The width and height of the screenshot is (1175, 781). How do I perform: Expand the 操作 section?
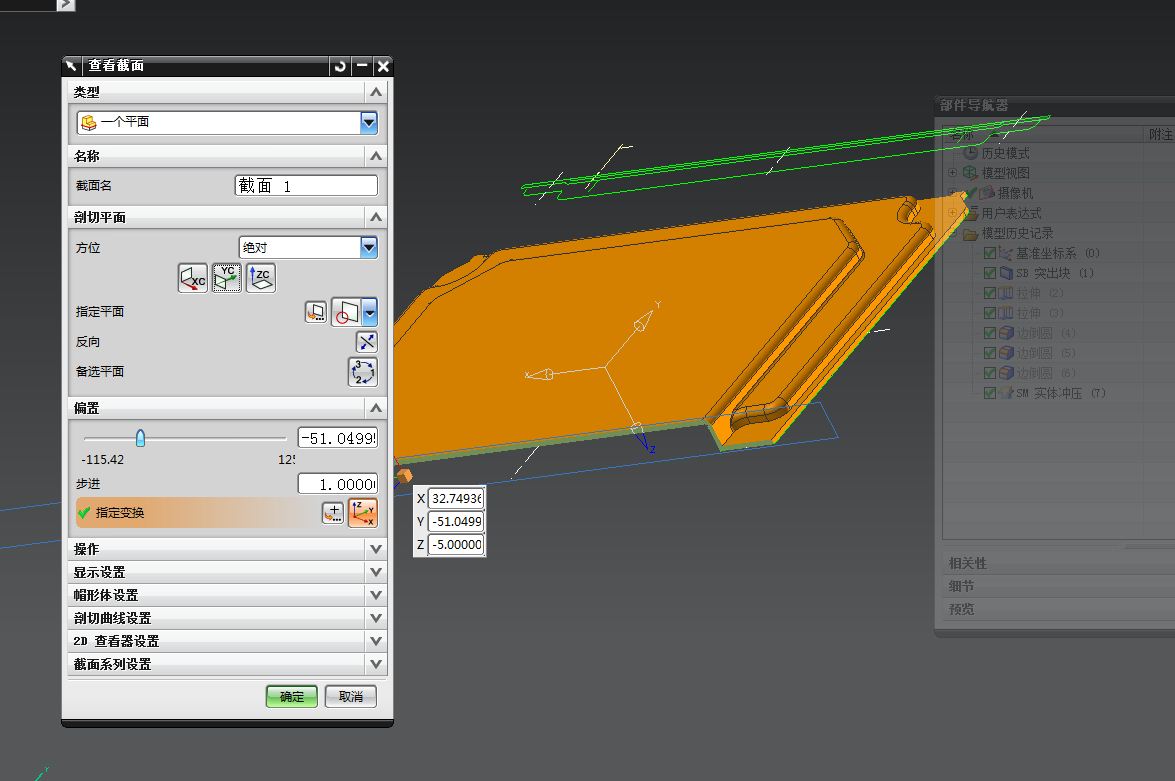(x=376, y=549)
